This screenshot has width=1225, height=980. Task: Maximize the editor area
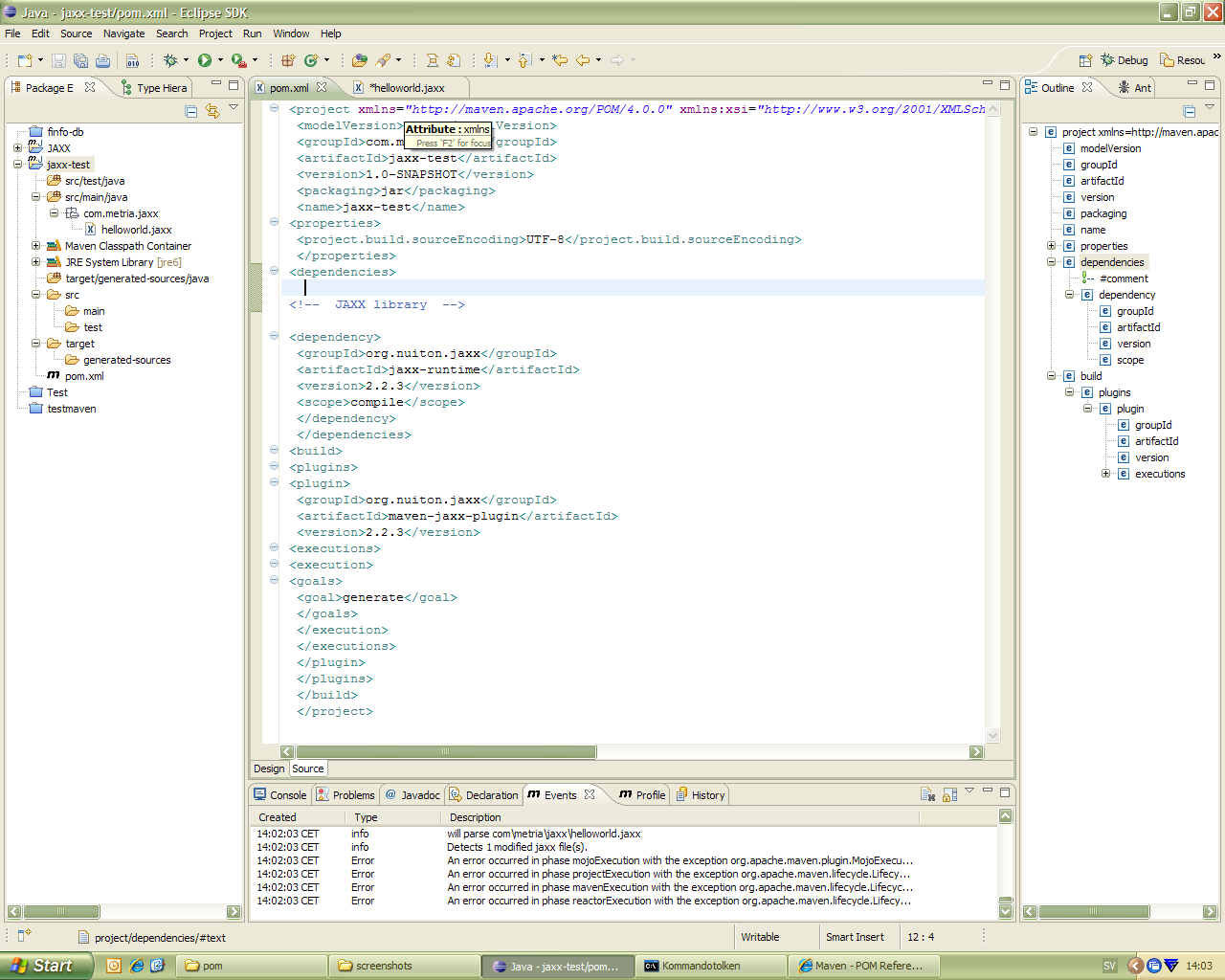1005,84
